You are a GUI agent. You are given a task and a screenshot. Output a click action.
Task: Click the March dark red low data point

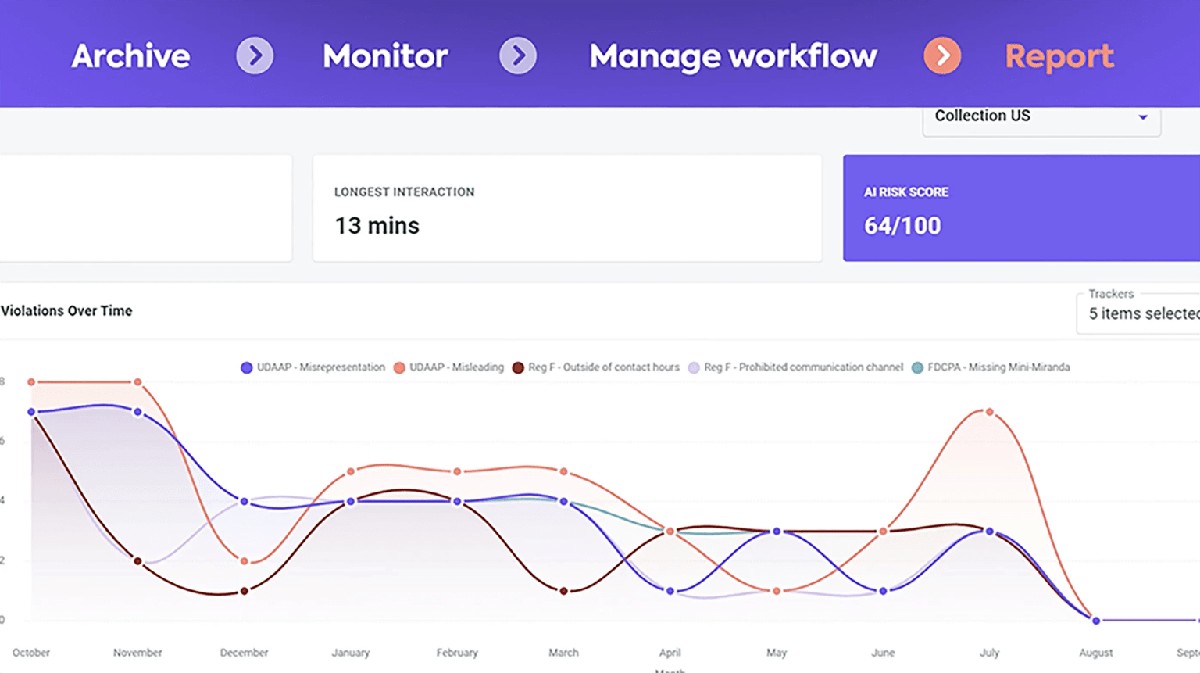[x=564, y=591]
